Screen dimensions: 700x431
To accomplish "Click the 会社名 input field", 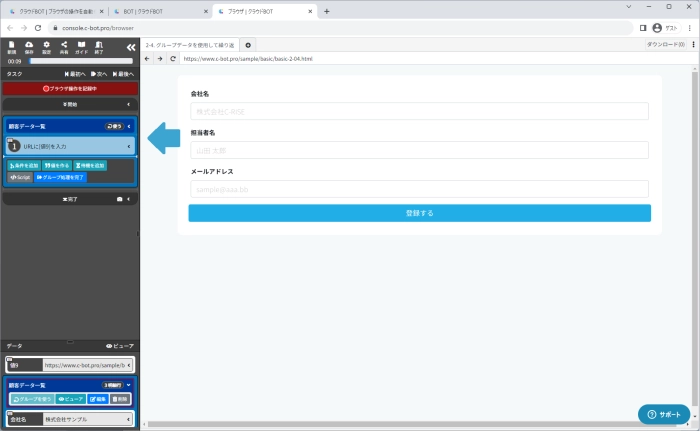I will coord(419,111).
